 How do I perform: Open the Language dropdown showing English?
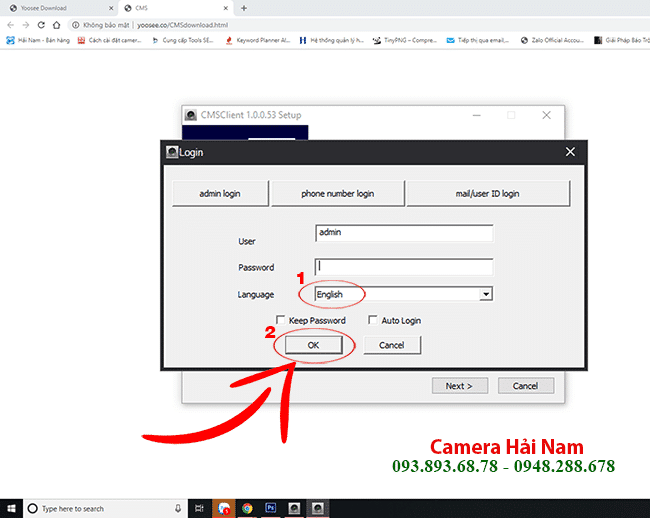403,294
